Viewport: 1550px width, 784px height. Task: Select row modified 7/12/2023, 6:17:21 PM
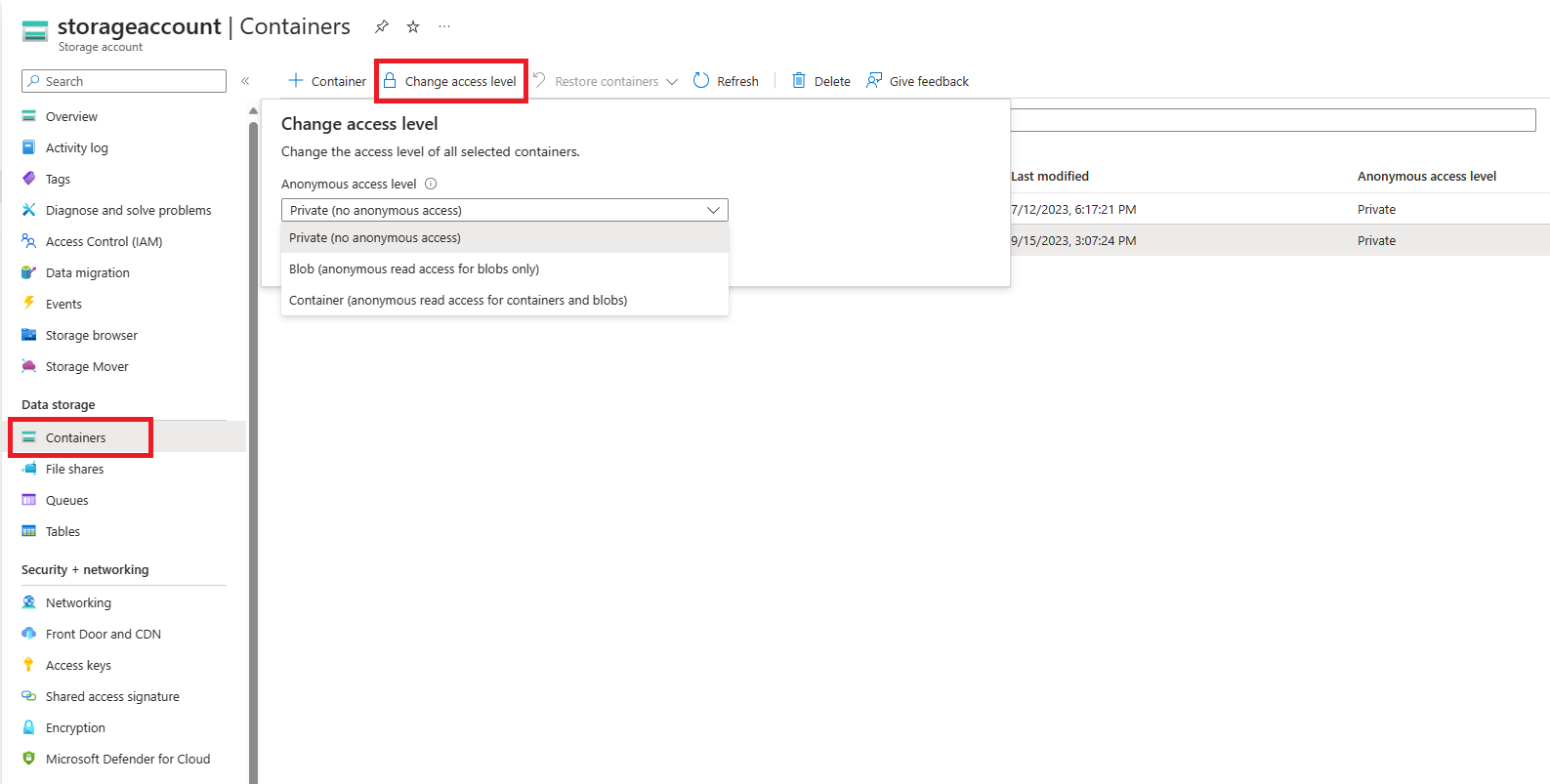(x=1279, y=209)
